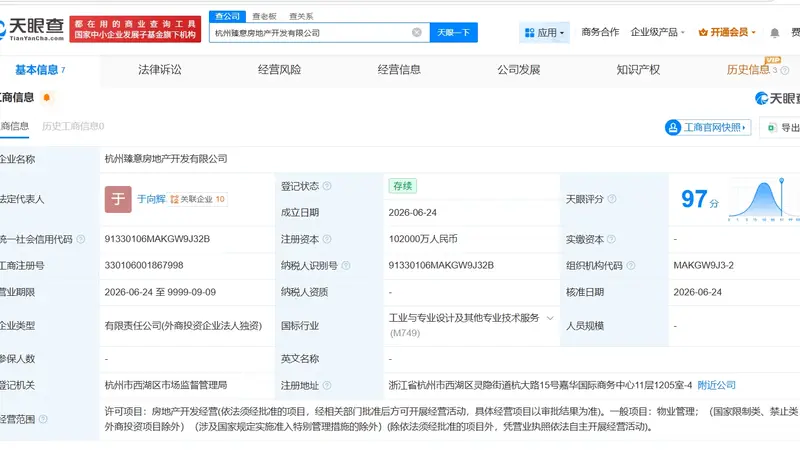The image size is (800, 450).
Task: Click 杭州市西湖区市场监督管理局 text
Action: point(166,385)
